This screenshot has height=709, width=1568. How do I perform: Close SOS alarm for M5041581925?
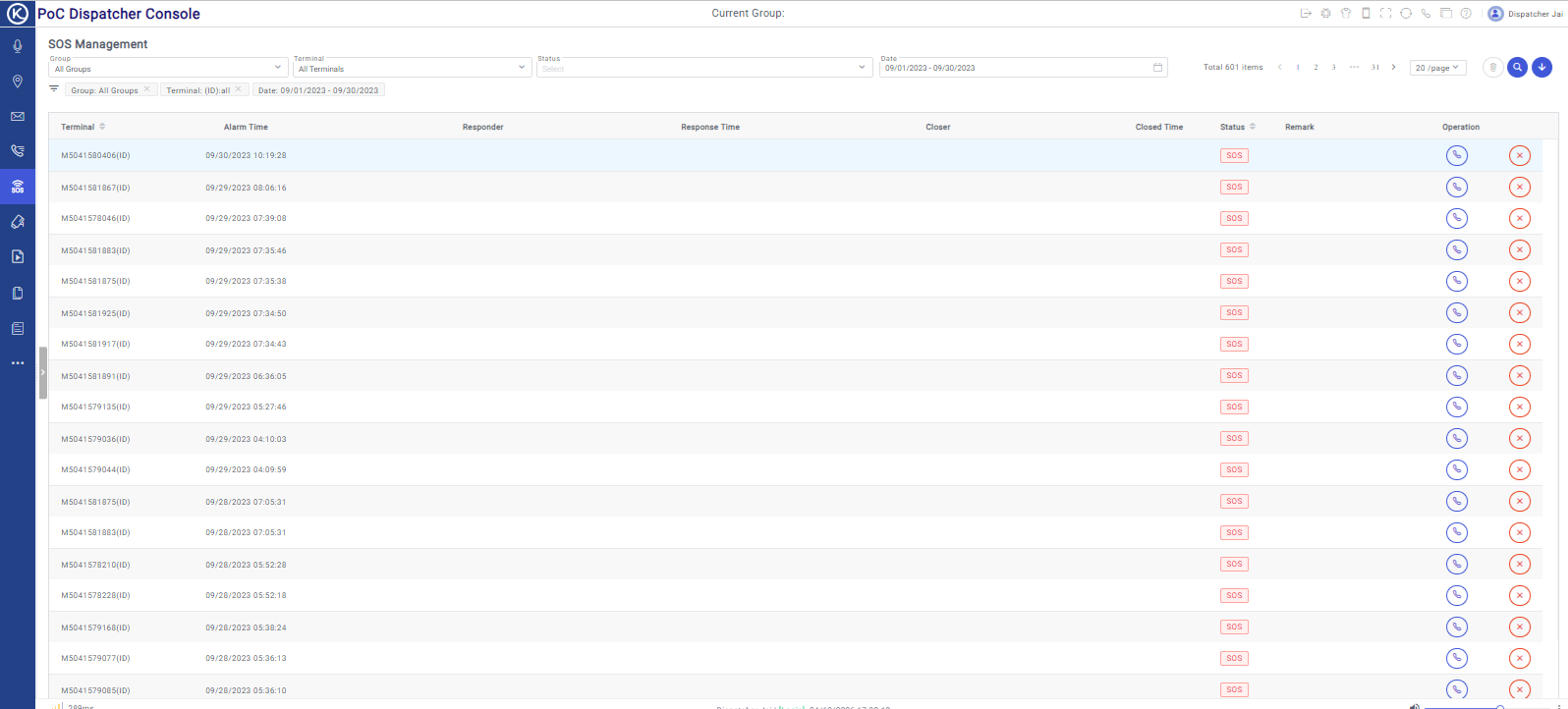tap(1520, 312)
